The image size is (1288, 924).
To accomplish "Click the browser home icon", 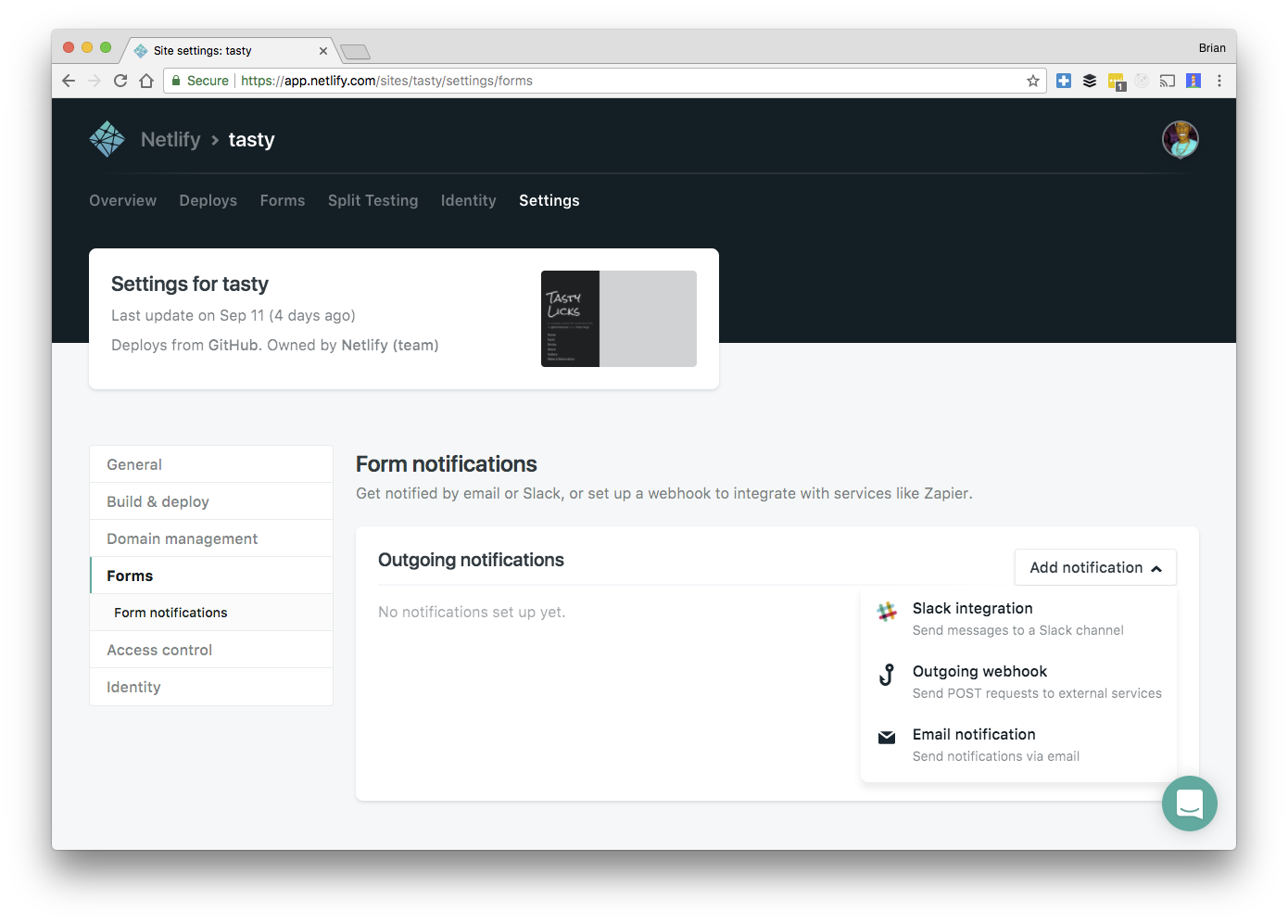I will [x=146, y=81].
